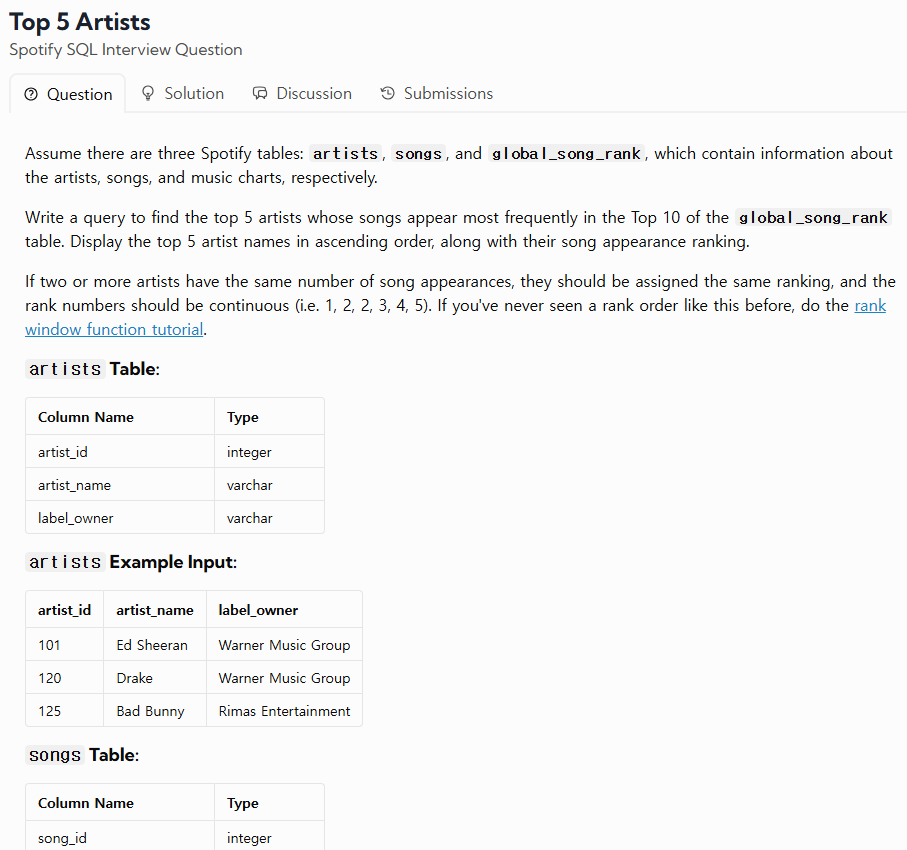
Task: Select the Bad Bunny cell in example input
Action: 154,711
